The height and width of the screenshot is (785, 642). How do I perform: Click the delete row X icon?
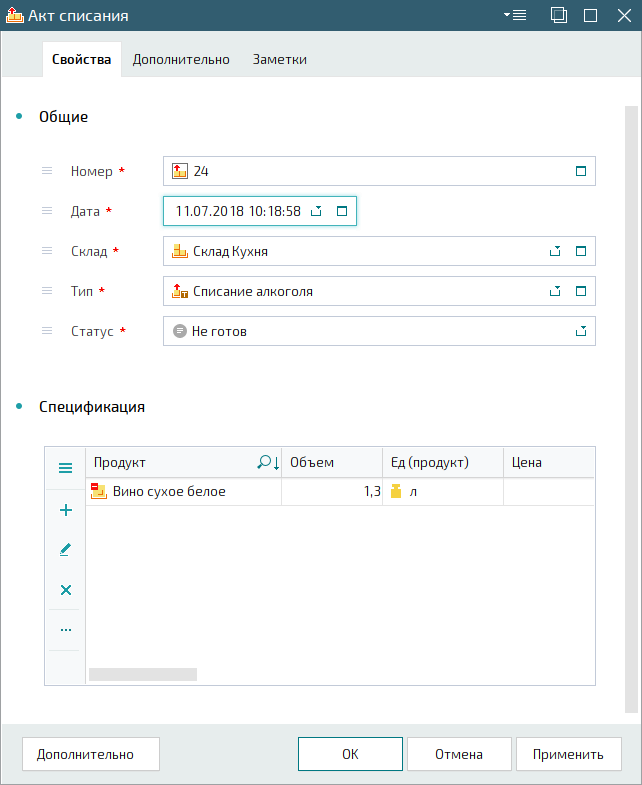click(66, 590)
